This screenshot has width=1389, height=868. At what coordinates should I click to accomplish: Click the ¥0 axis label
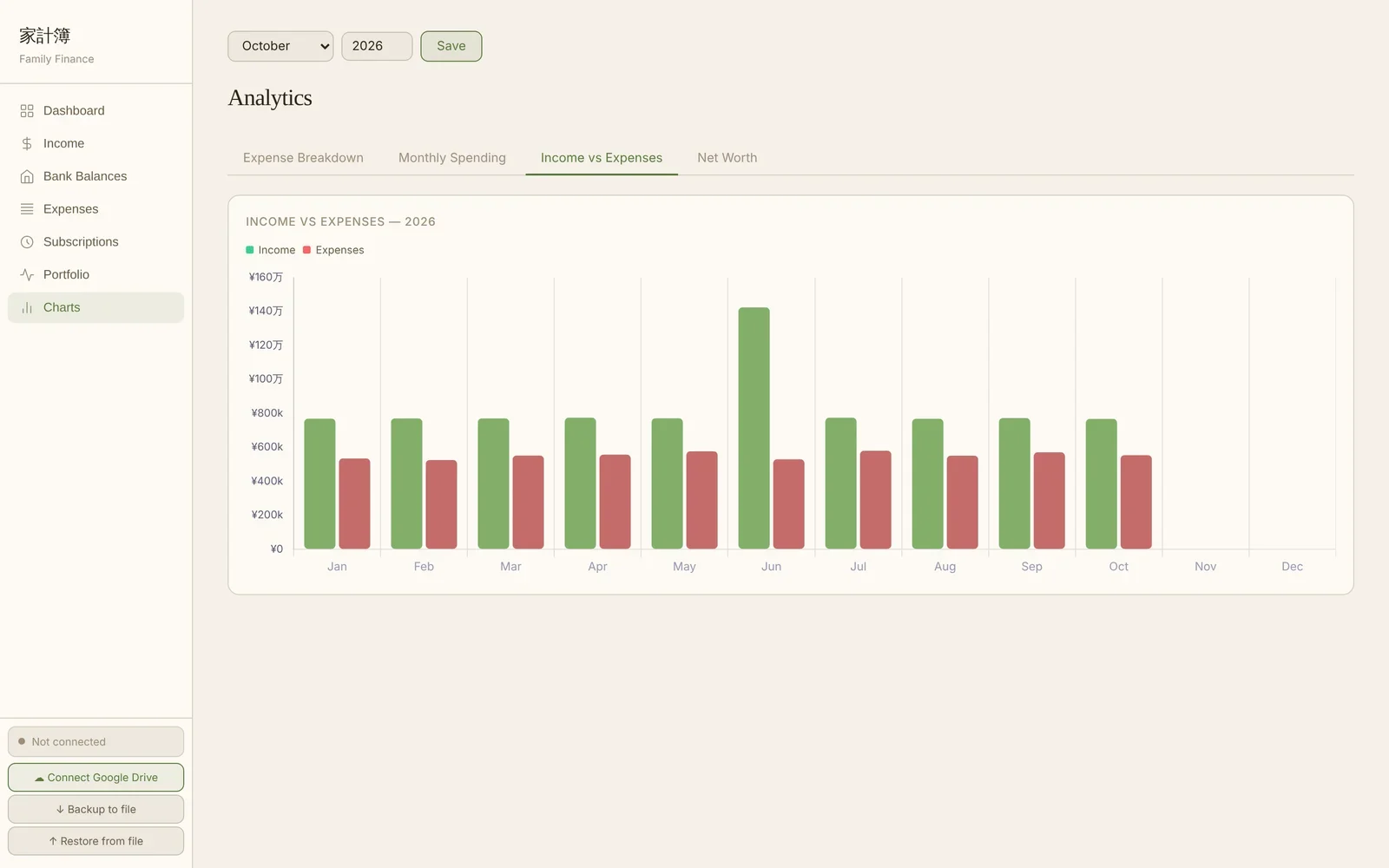coord(276,549)
